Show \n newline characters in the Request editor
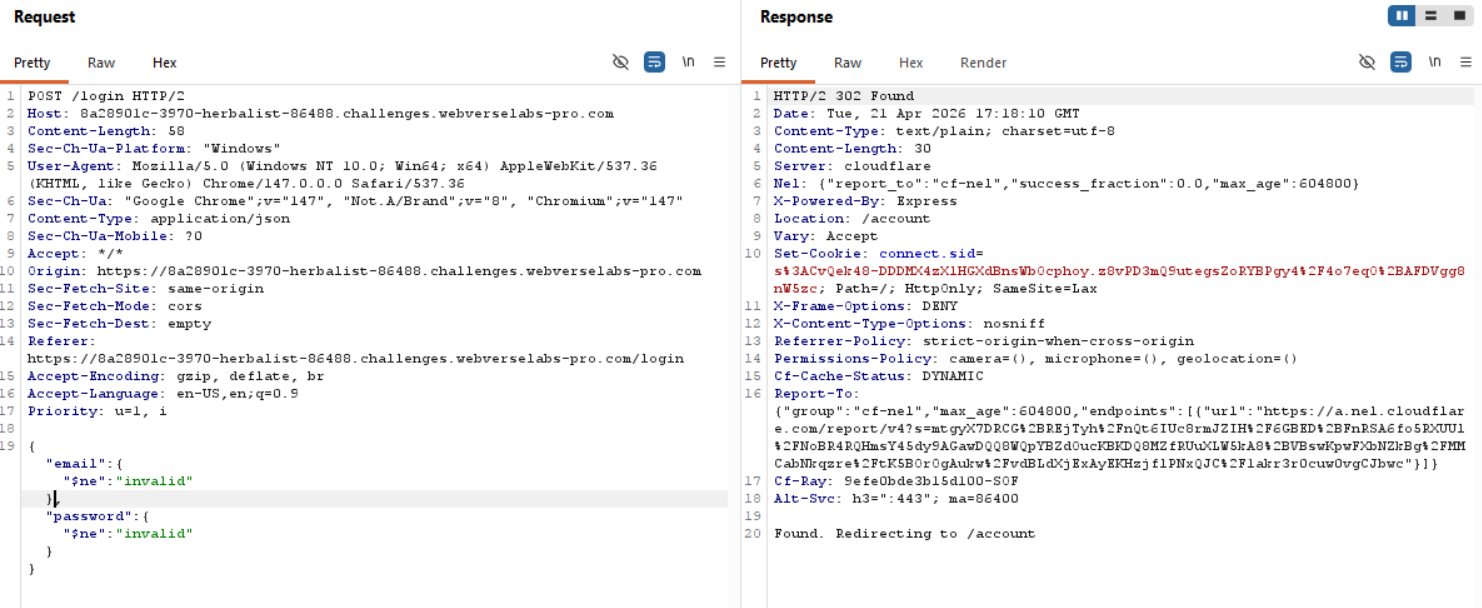Viewport: 1482px width, 608px height. tap(688, 62)
